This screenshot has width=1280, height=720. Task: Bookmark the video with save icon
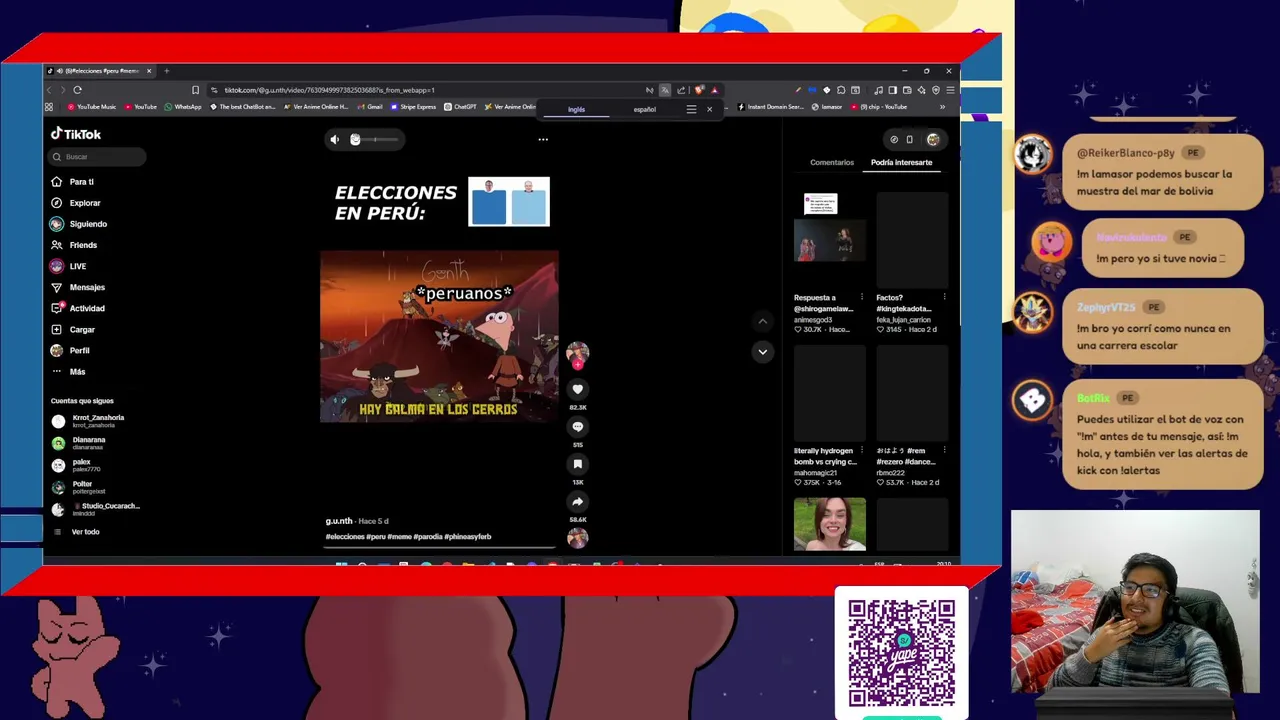pyautogui.click(x=577, y=464)
